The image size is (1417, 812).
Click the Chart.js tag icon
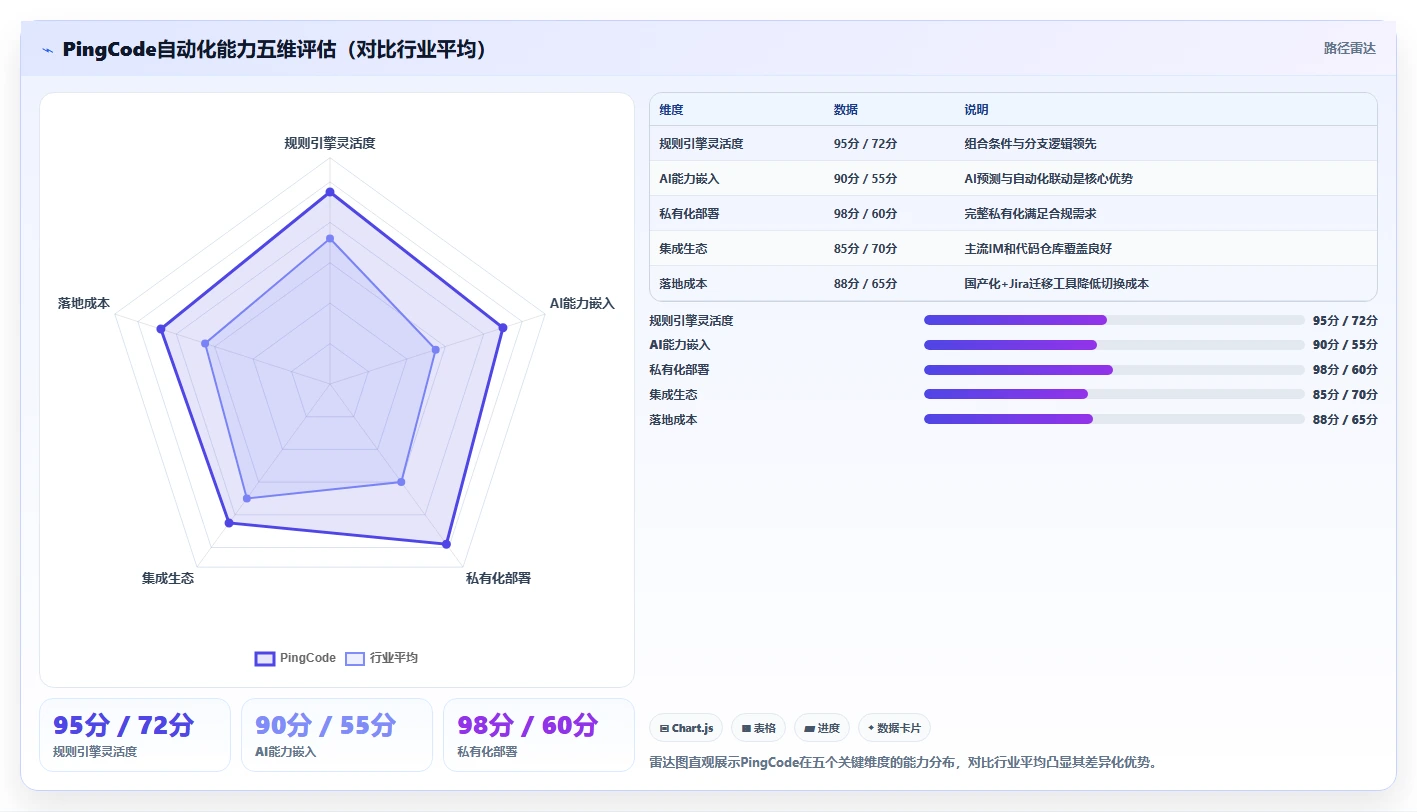[664, 728]
